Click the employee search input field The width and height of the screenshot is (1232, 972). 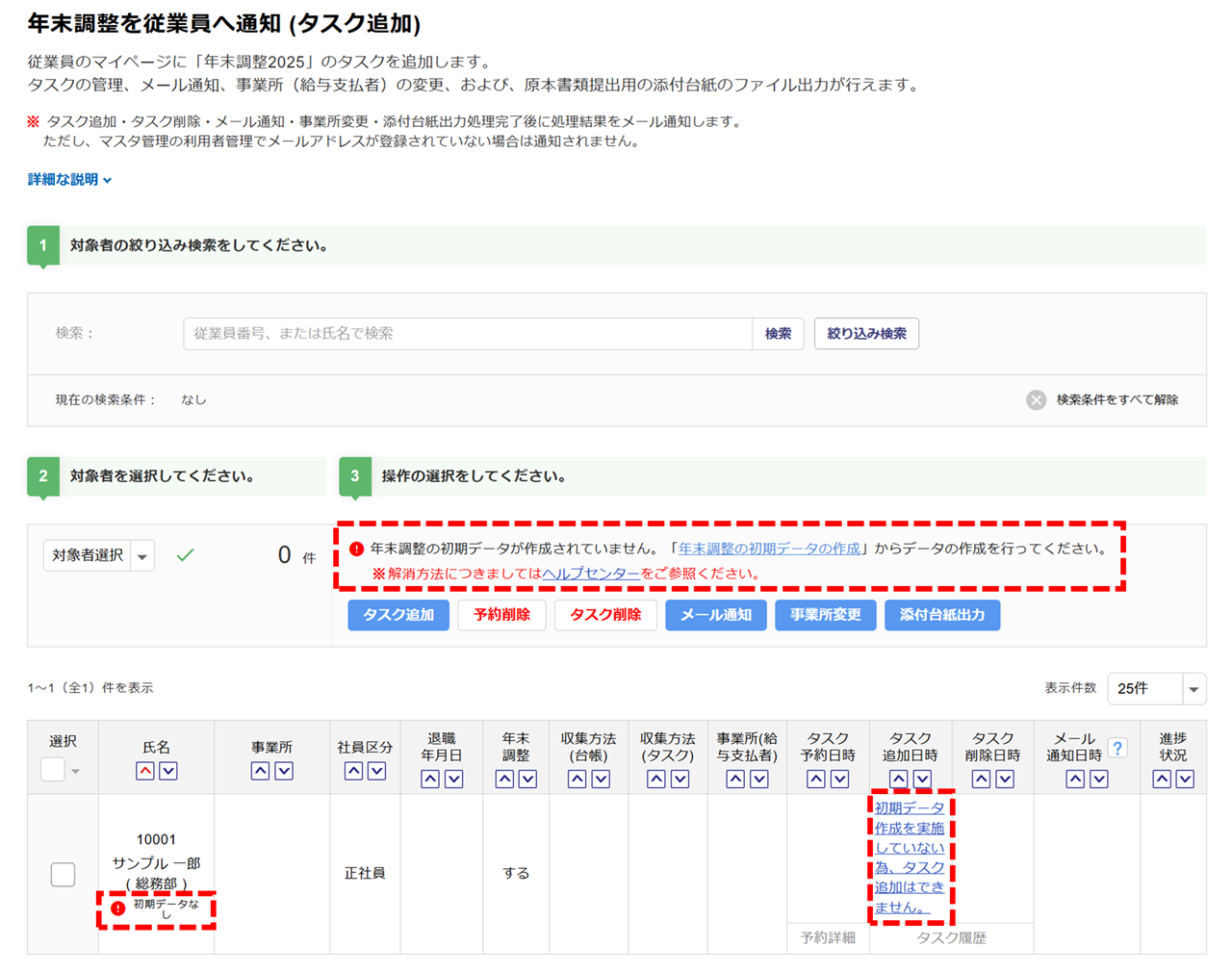(467, 334)
